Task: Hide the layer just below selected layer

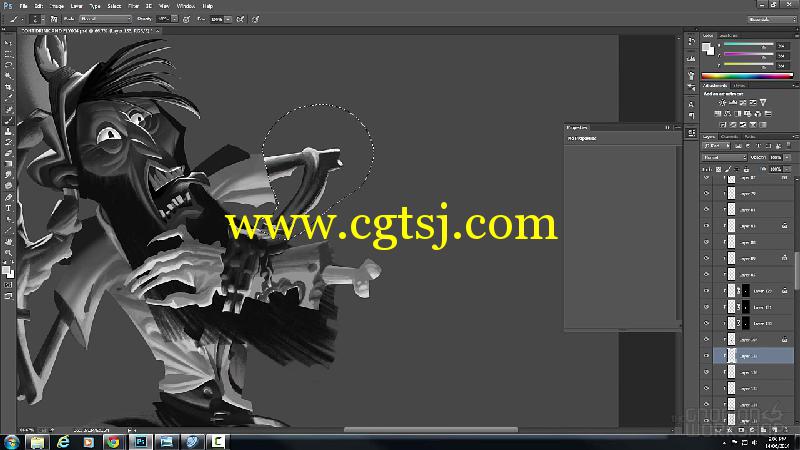Action: tap(707, 372)
